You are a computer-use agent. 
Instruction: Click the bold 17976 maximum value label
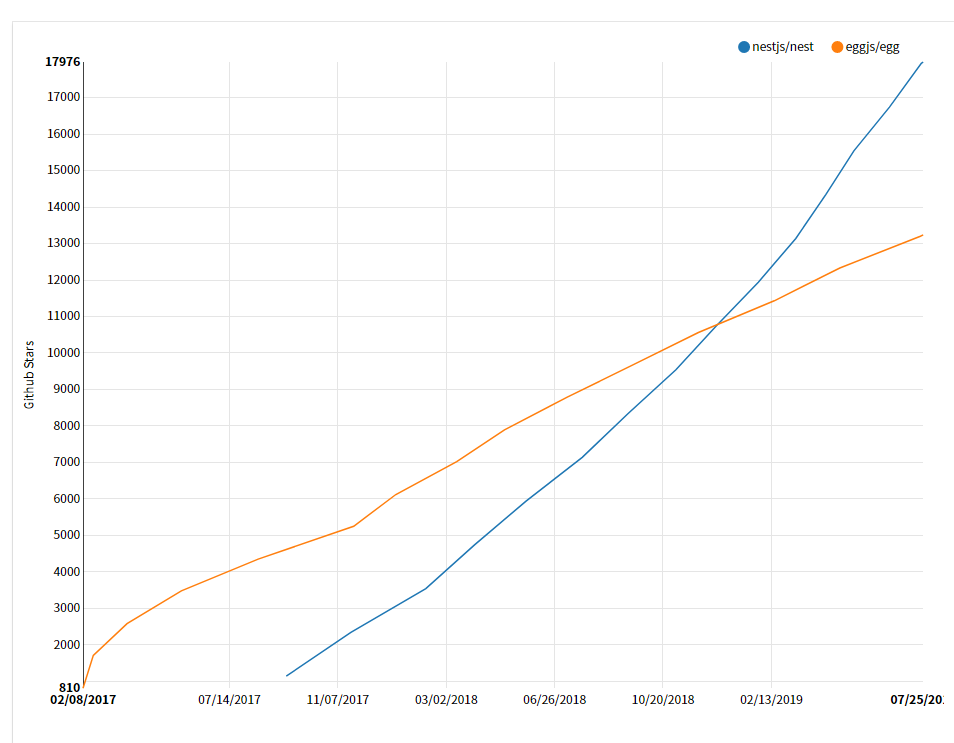pyautogui.click(x=63, y=62)
